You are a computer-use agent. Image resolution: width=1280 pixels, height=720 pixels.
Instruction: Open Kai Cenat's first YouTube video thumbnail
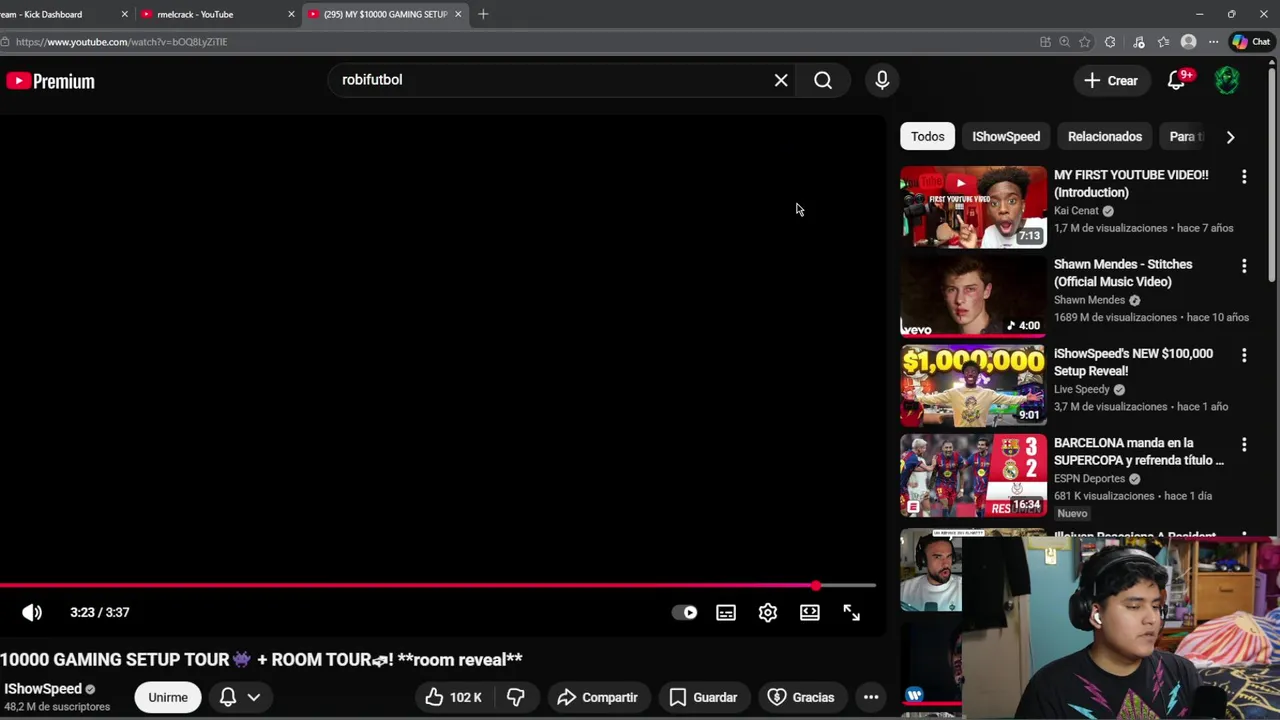pos(973,206)
